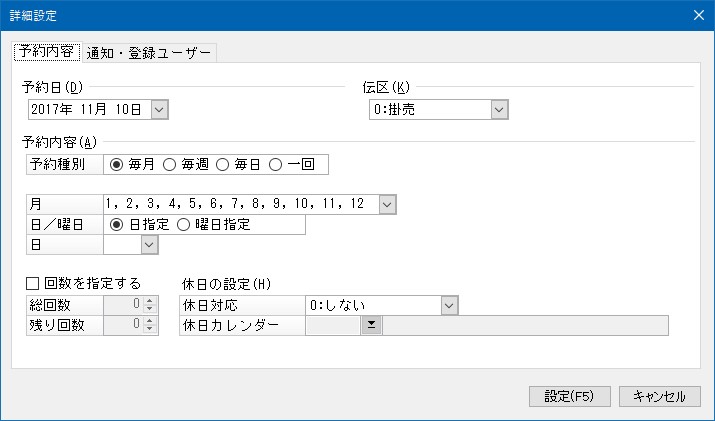Open the 日 day dropdown
715x421 pixels.
pos(149,244)
